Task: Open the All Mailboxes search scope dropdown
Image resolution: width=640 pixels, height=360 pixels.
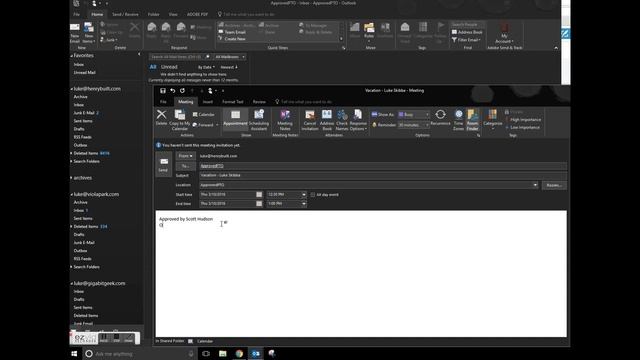Action: (230, 57)
